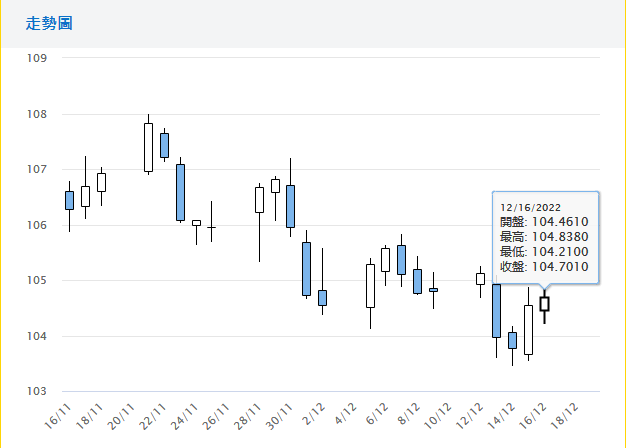Click the long blue candle on 13/12
The width and height of the screenshot is (628, 448).
[496, 310]
